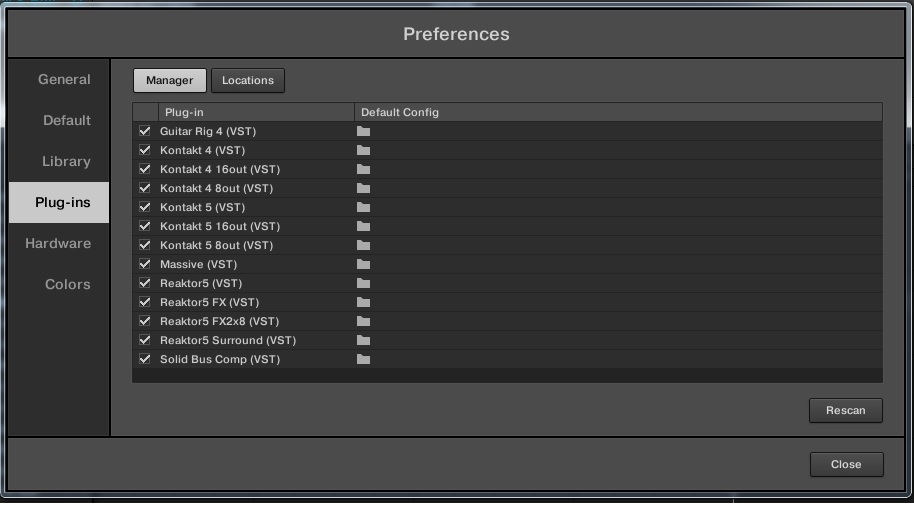Open Solid Bus Comp default config folder
This screenshot has width=914, height=505.
coord(363,359)
